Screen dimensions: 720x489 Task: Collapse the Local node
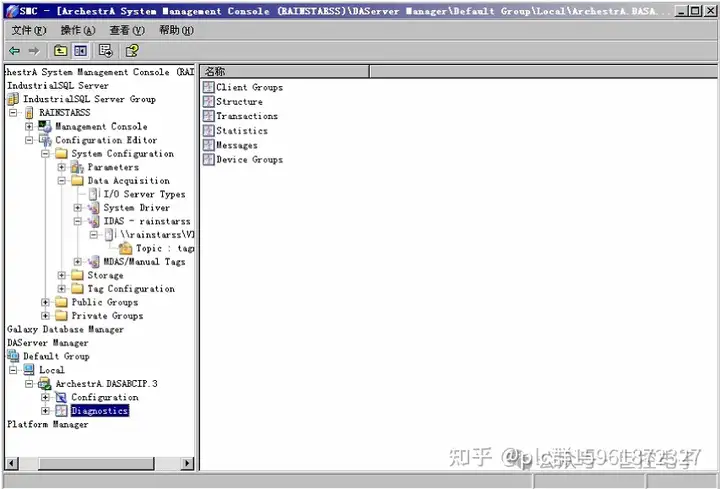[13, 370]
